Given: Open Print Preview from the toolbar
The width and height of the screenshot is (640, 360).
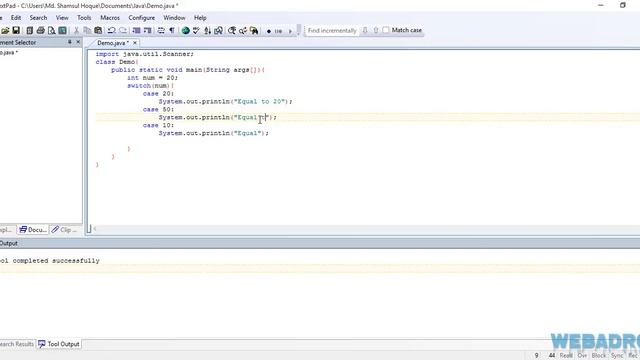Looking at the screenshot, I should point(51,31).
